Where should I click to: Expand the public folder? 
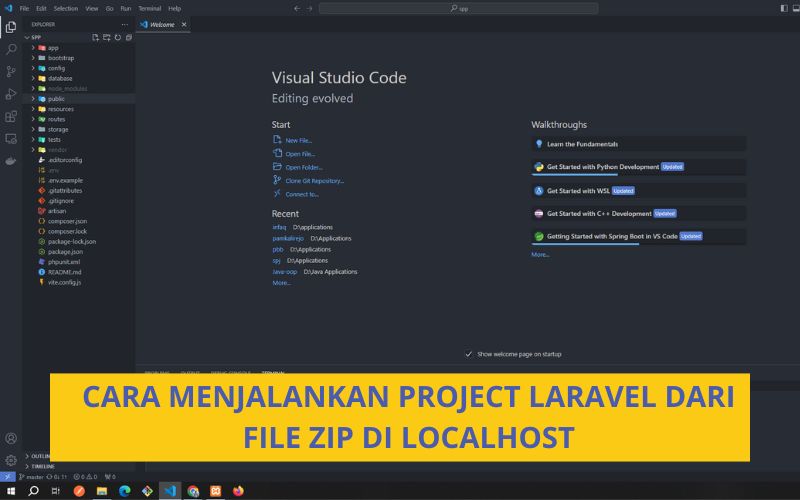pyautogui.click(x=79, y=98)
